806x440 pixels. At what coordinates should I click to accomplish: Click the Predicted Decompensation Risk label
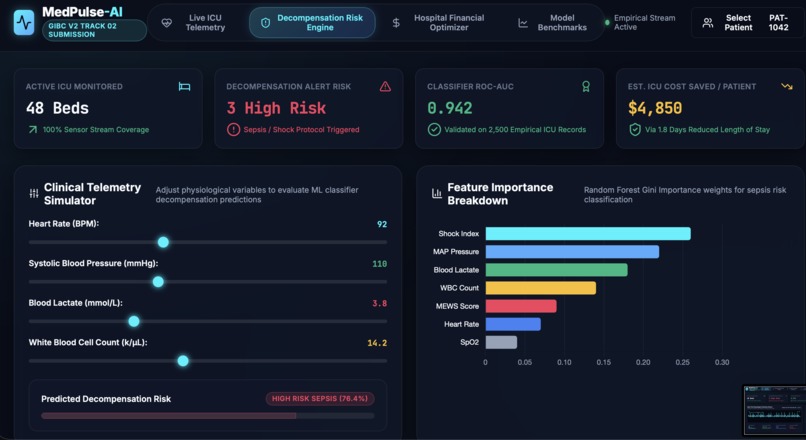(106, 399)
